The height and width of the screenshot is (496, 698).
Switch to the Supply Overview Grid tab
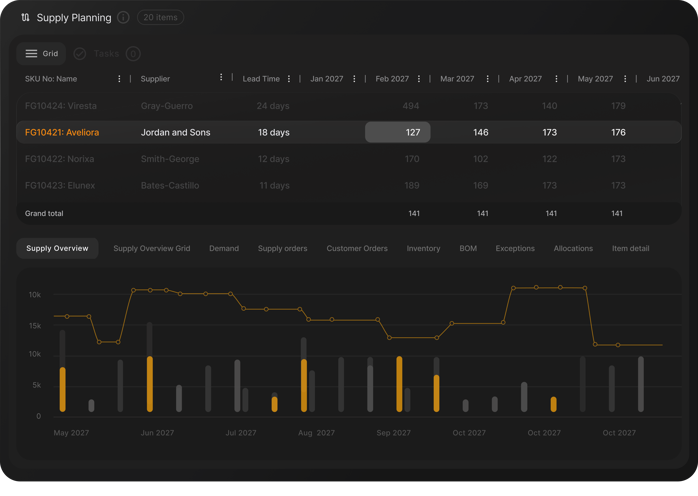[151, 248]
